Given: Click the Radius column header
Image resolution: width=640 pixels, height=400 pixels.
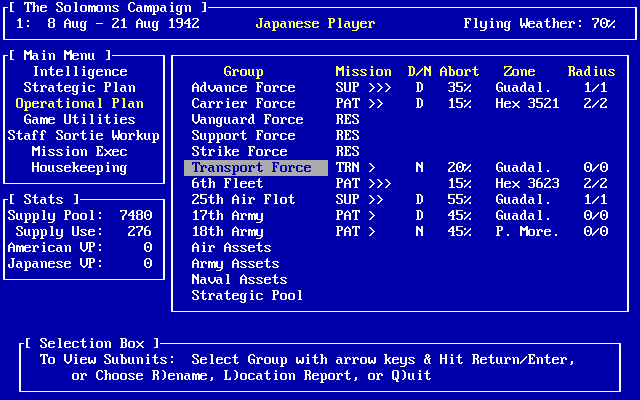Looking at the screenshot, I should 591,71.
